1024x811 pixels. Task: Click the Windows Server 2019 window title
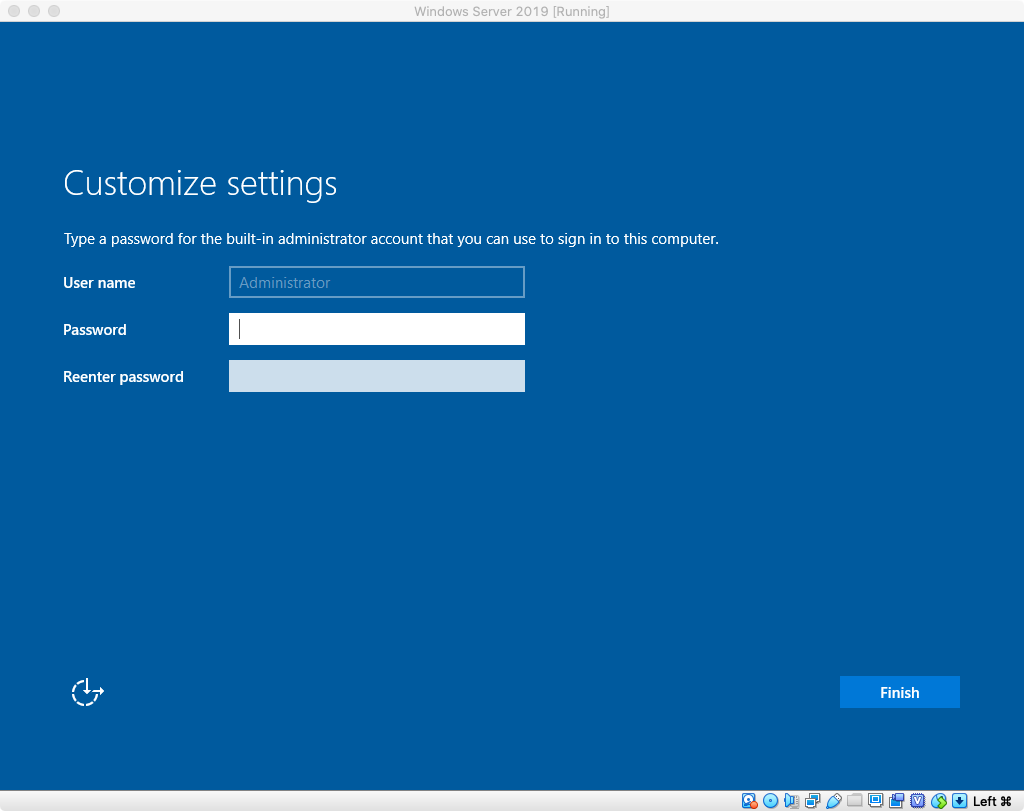[512, 11]
